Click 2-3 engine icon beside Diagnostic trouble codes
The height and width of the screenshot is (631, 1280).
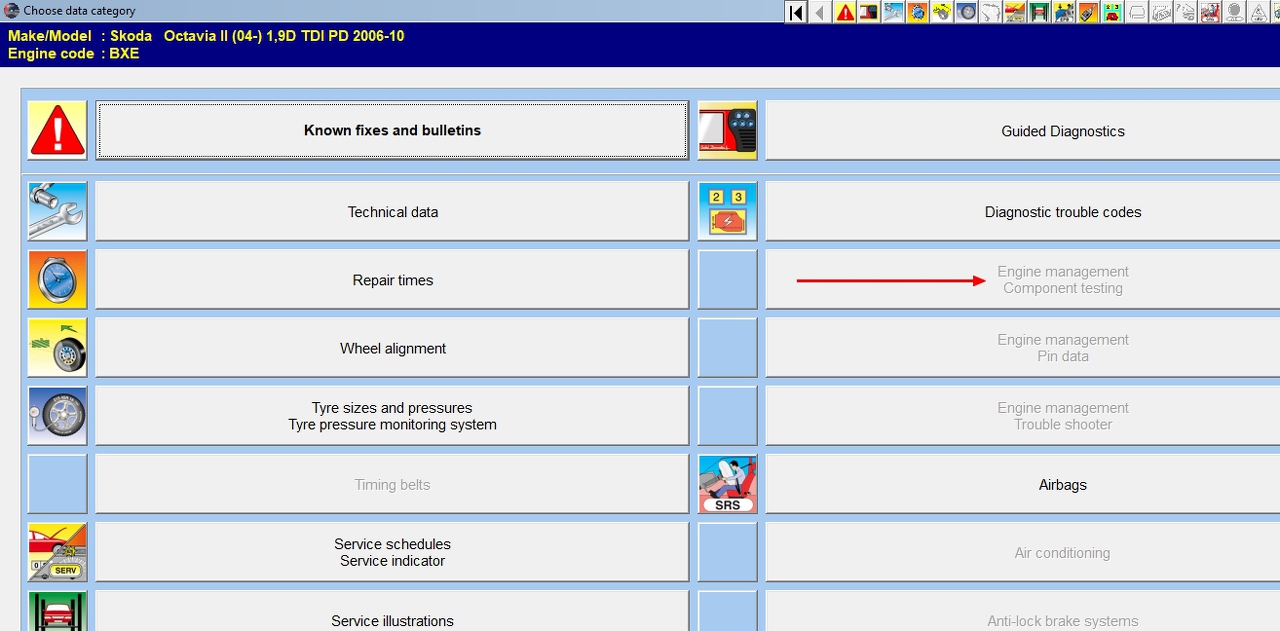[x=727, y=211]
